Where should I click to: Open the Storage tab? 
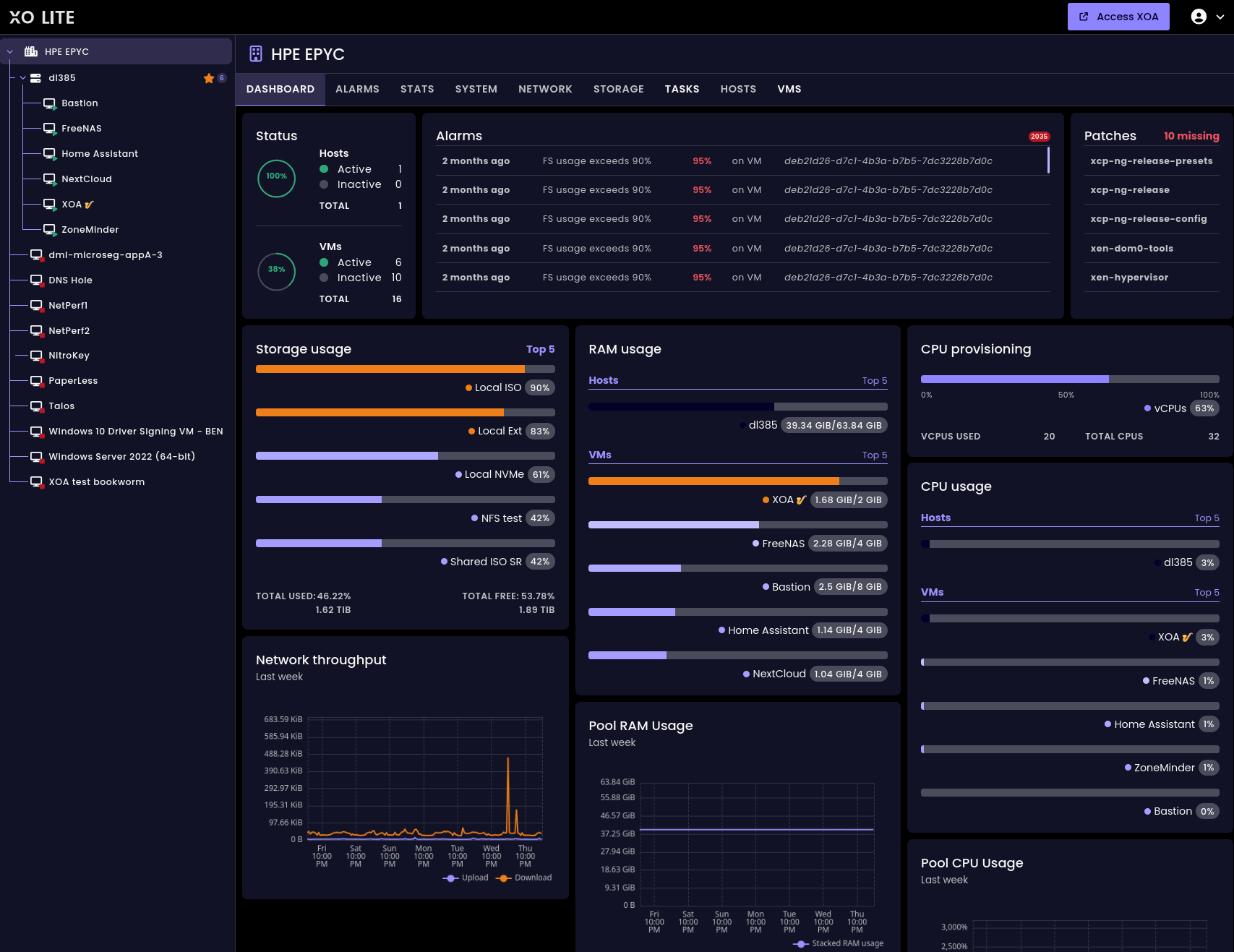click(618, 89)
